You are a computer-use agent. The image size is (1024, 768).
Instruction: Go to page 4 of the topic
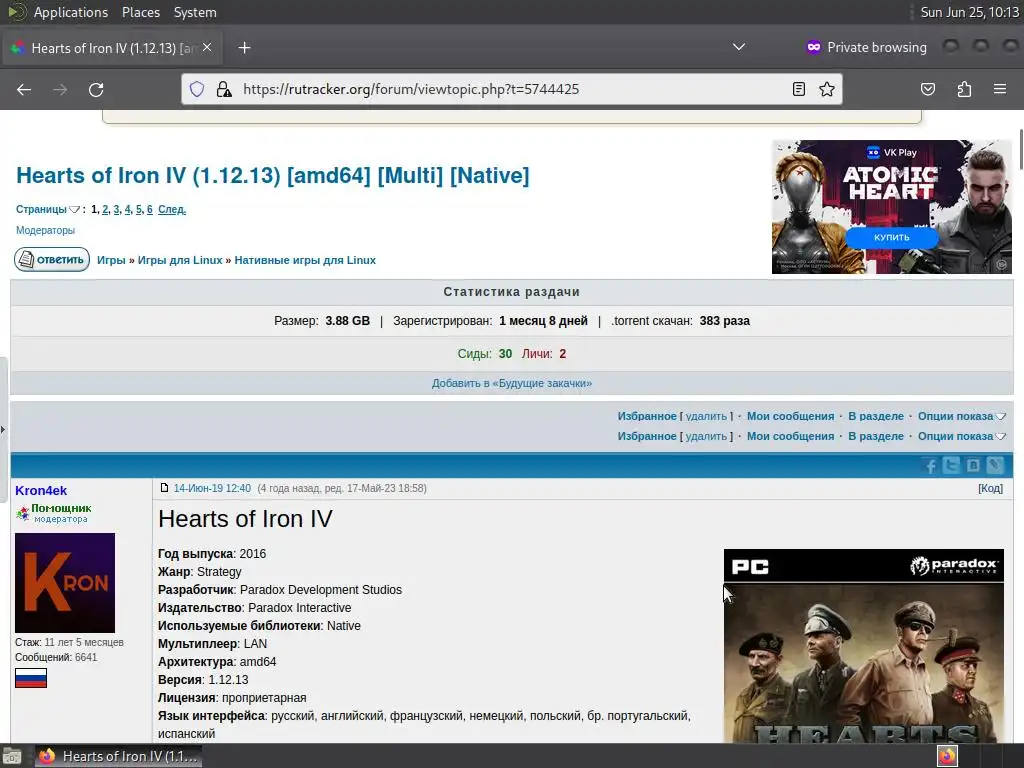(127, 209)
